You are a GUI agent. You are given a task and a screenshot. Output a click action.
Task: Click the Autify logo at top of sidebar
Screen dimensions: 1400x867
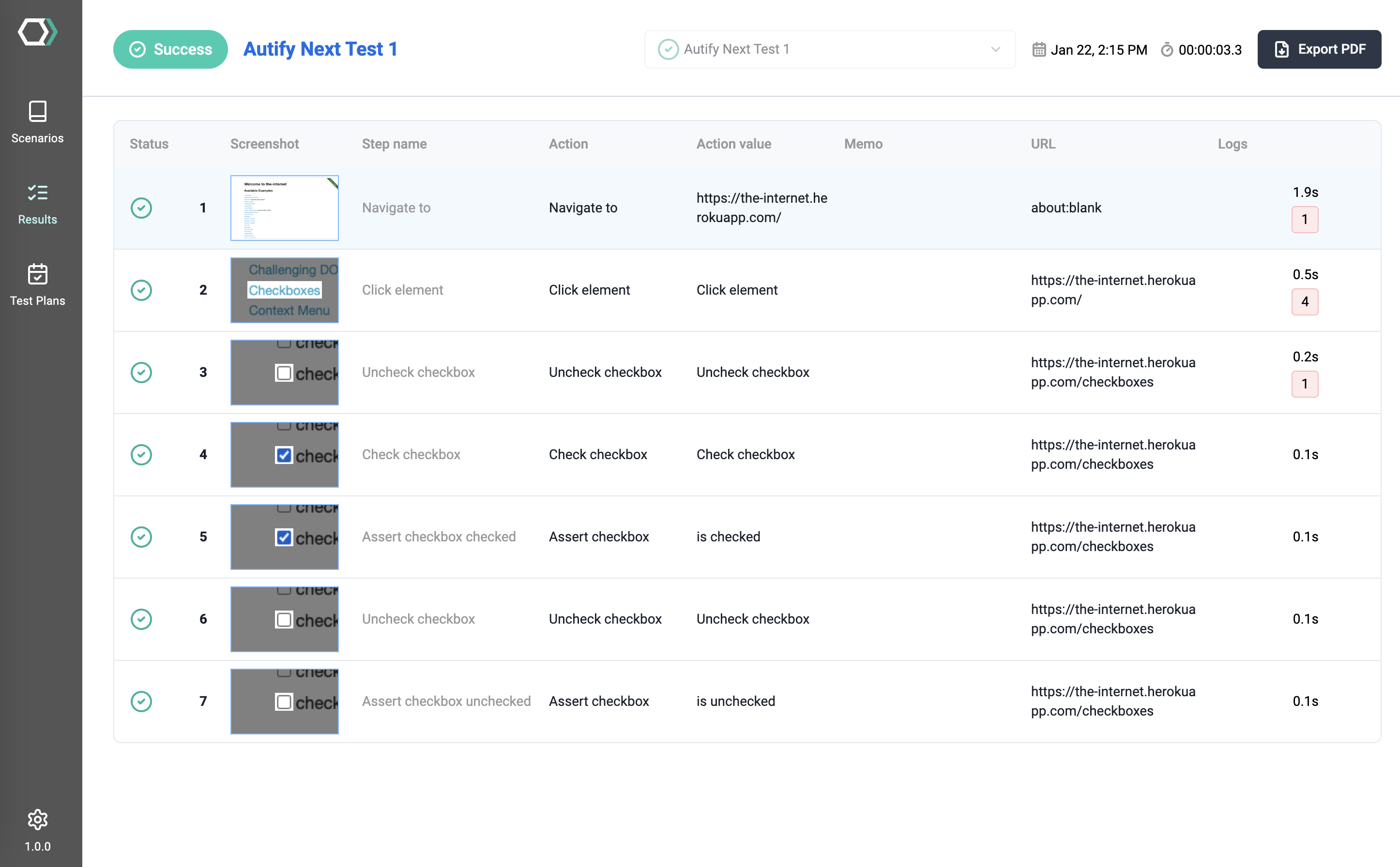37,32
